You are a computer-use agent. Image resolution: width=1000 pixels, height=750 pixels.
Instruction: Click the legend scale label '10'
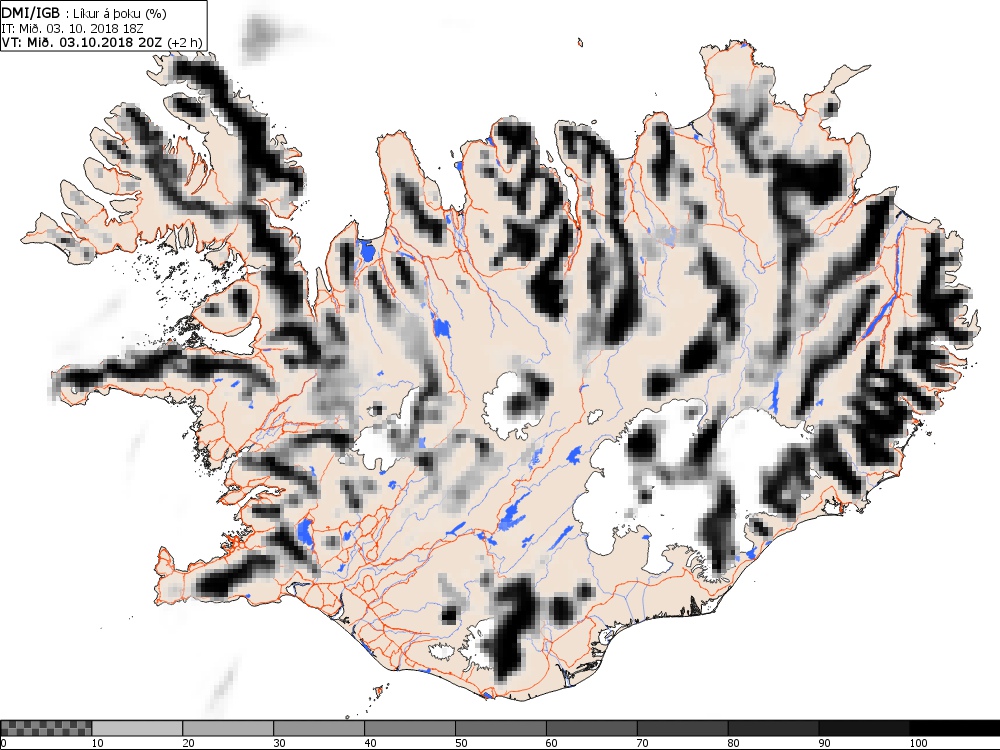pyautogui.click(x=98, y=743)
